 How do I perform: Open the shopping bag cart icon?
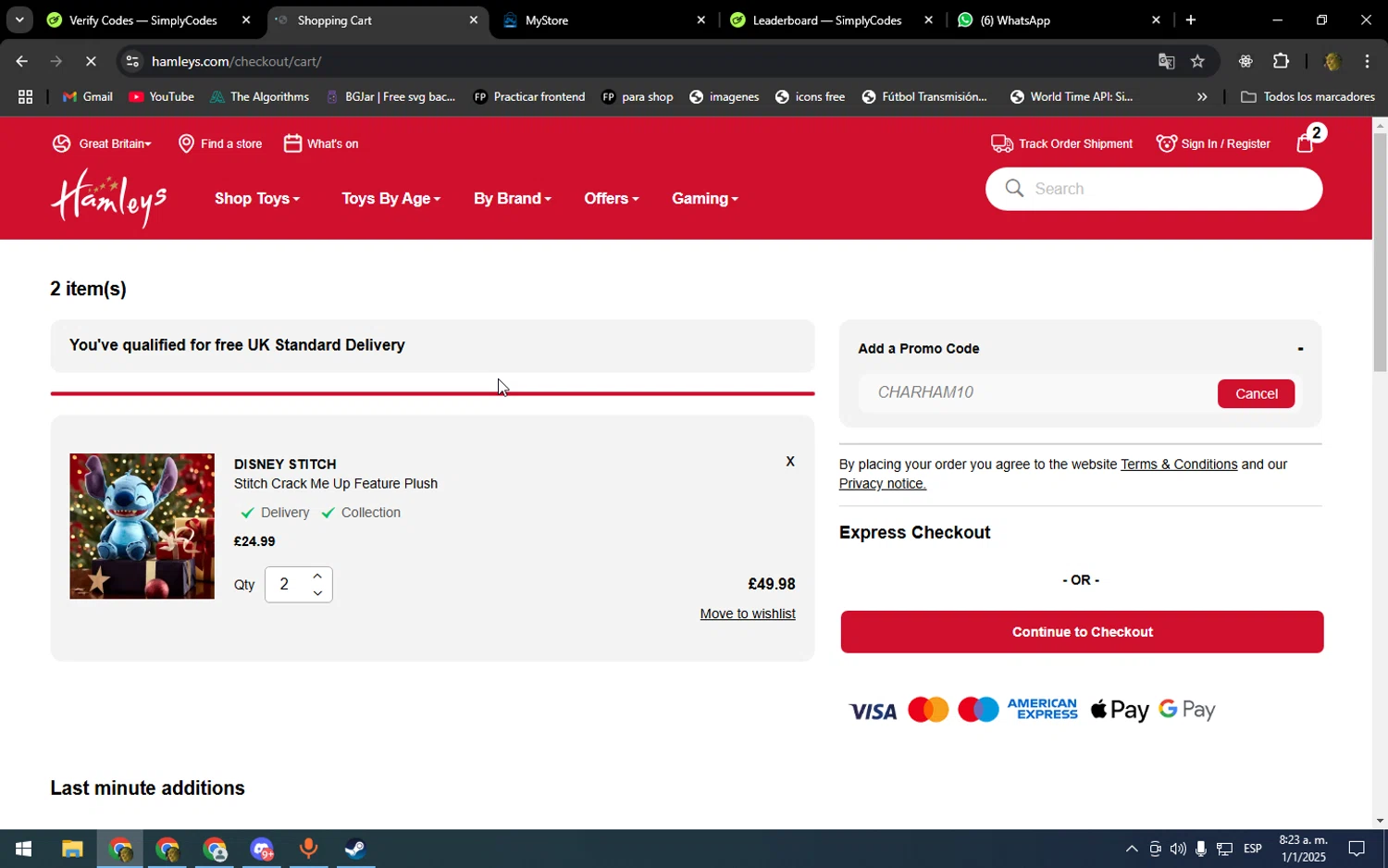(1306, 143)
